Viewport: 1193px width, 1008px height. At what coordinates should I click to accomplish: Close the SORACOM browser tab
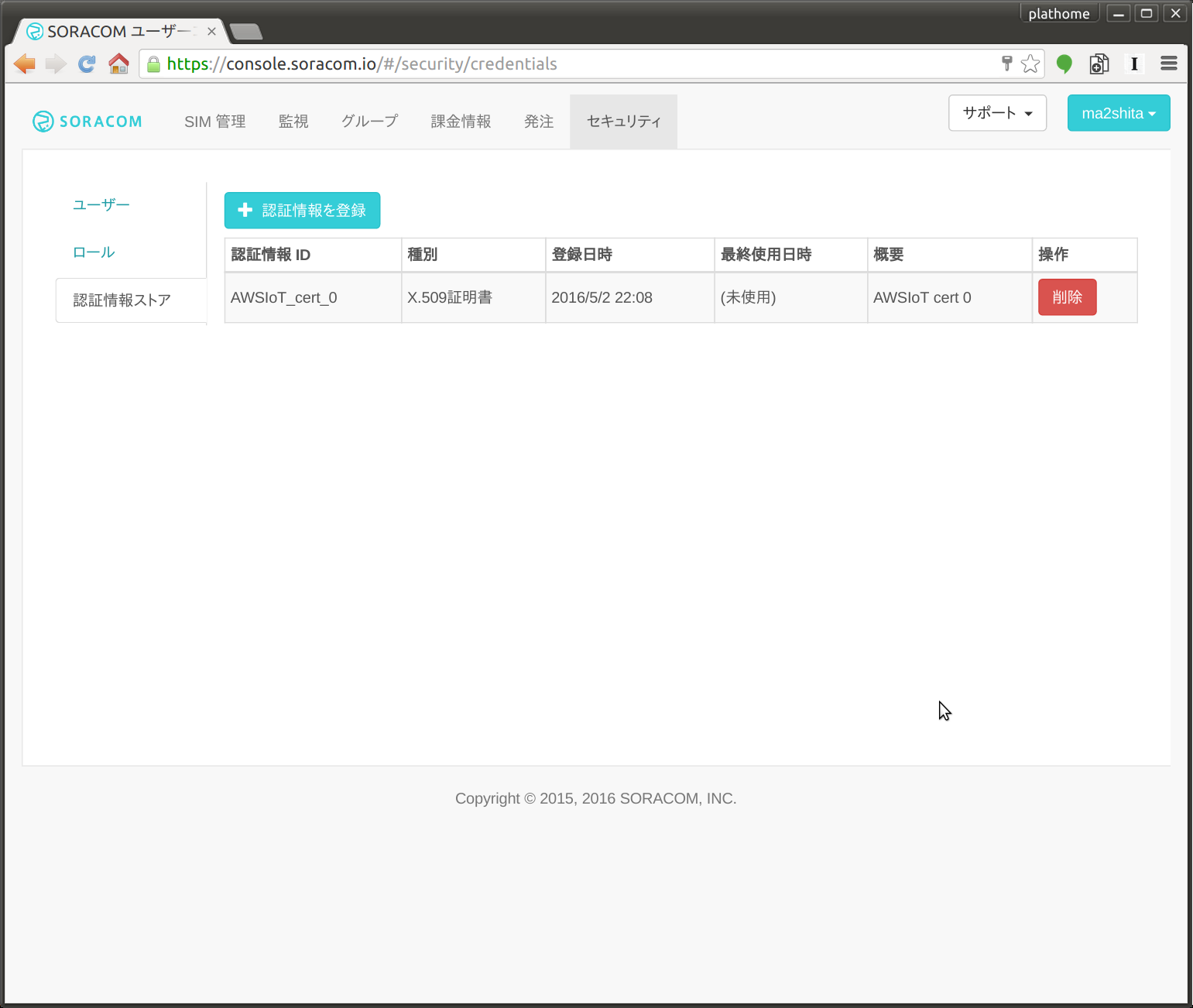click(x=211, y=32)
